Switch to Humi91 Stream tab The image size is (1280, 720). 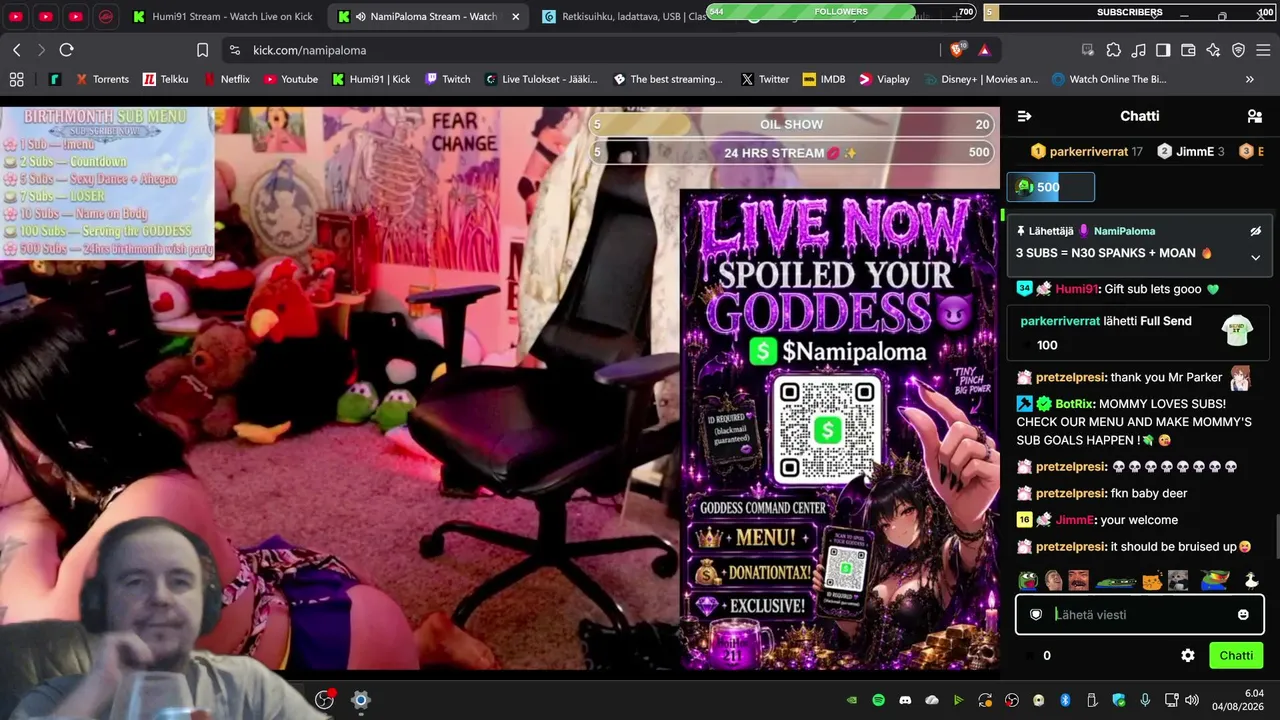(223, 17)
